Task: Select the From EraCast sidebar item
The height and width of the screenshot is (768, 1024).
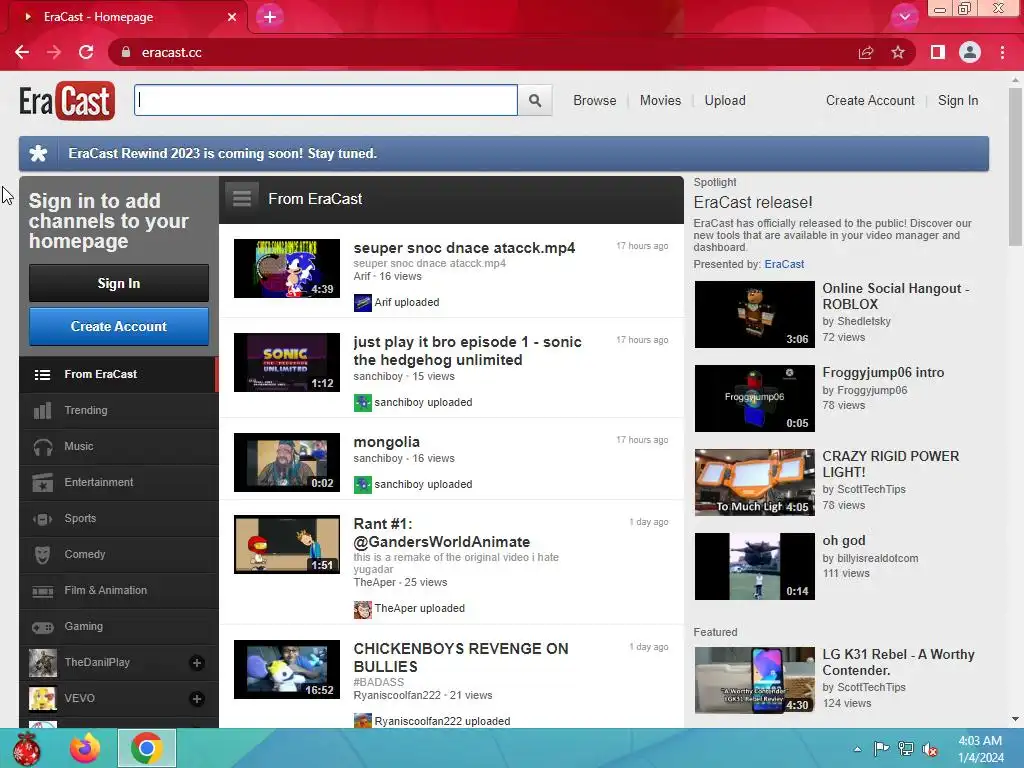Action: click(x=119, y=374)
